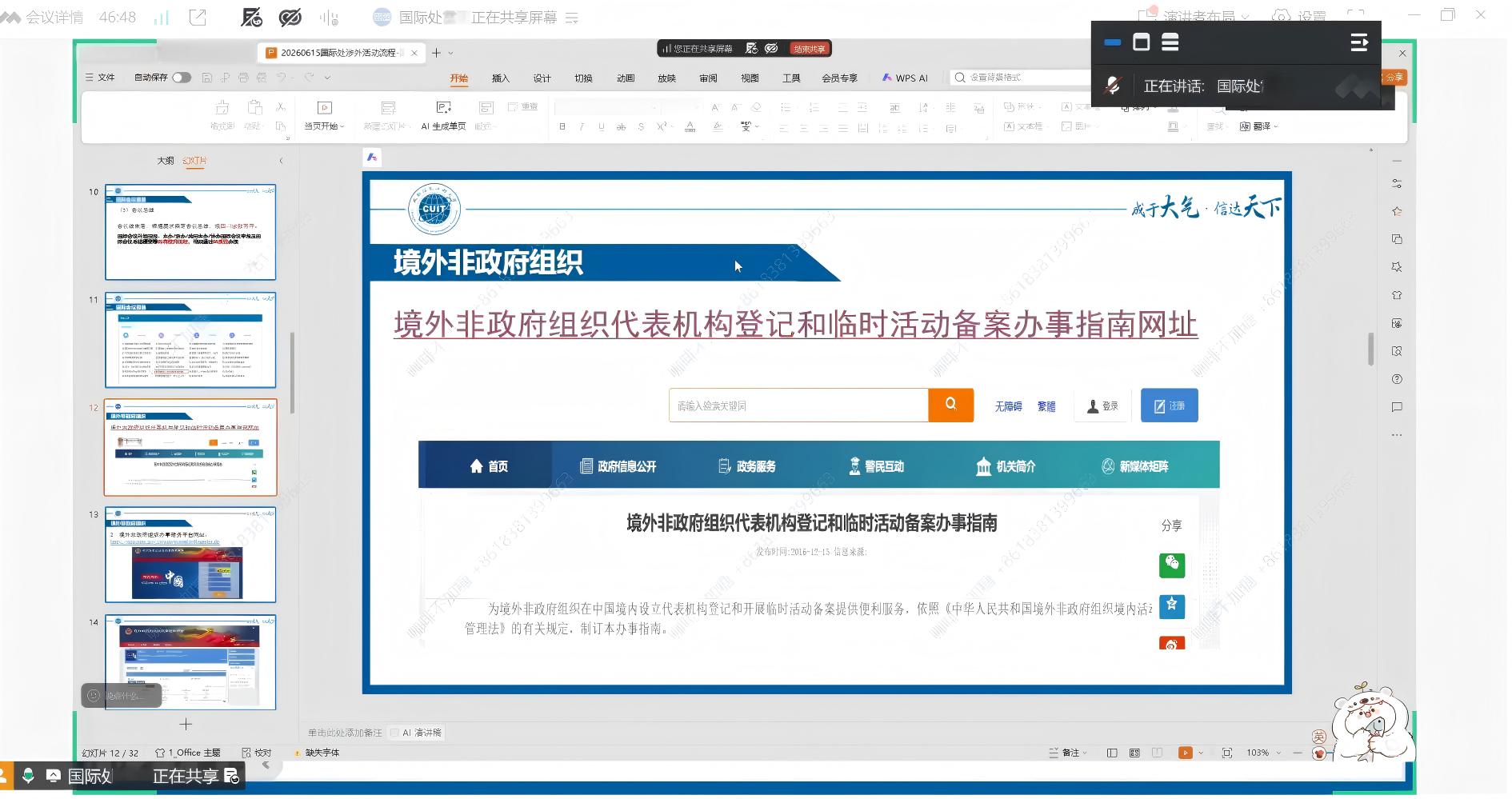This screenshot has height=799, width=1512.
Task: Open the 境外非政府组织代表机构登记 guide hyperlink
Action: pos(795,325)
